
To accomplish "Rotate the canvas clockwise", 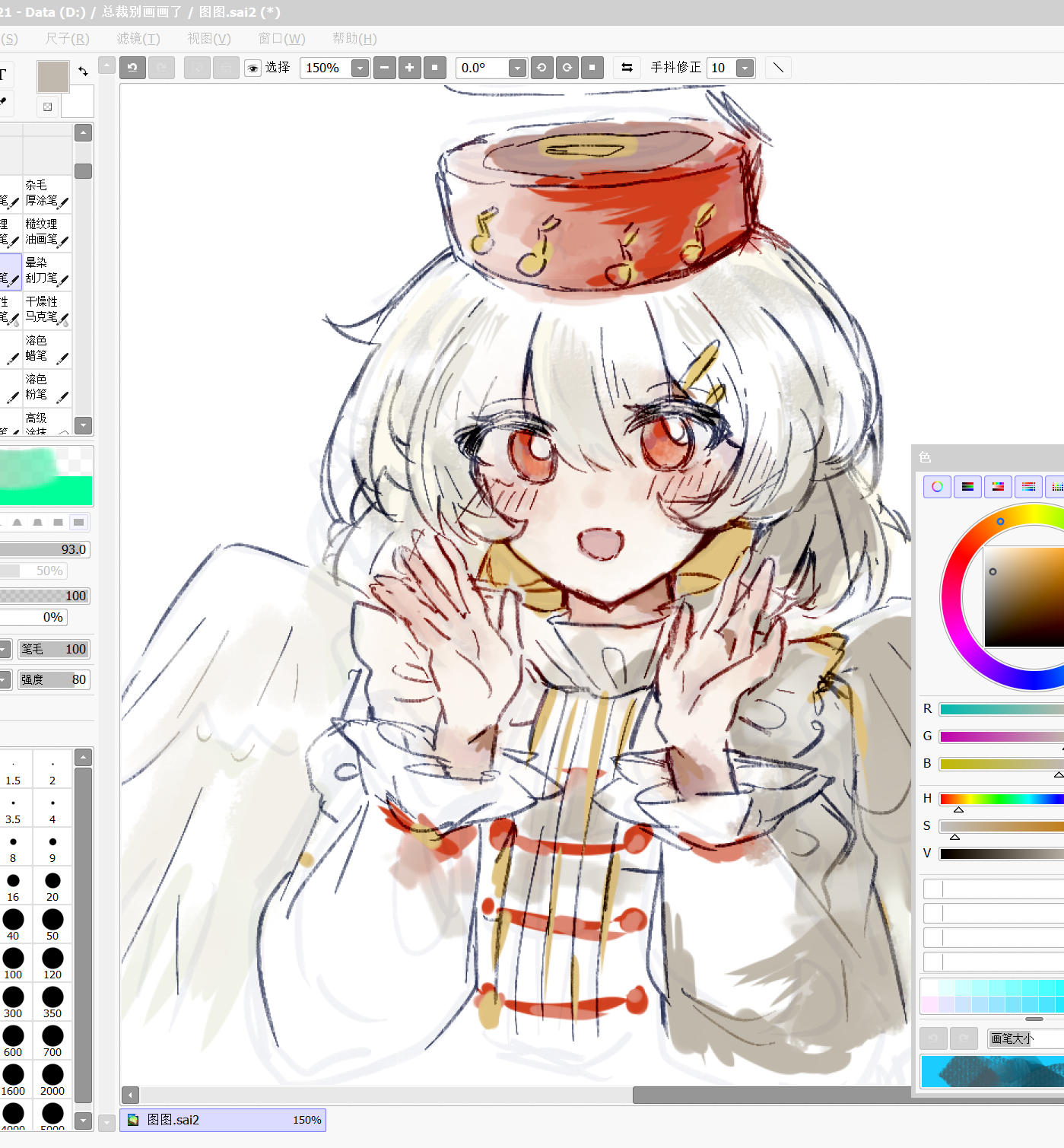I will click(567, 68).
